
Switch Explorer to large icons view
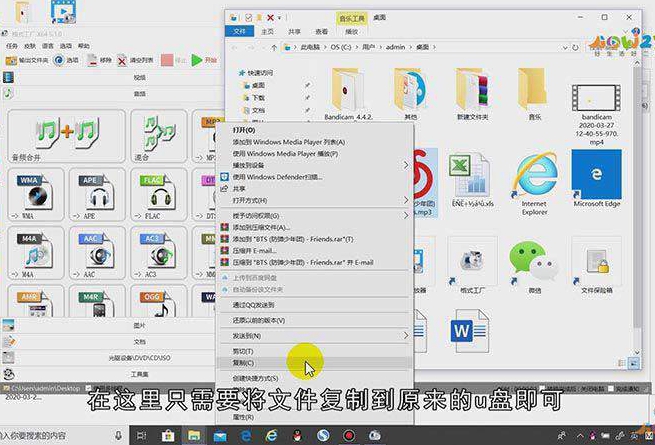tap(634, 363)
